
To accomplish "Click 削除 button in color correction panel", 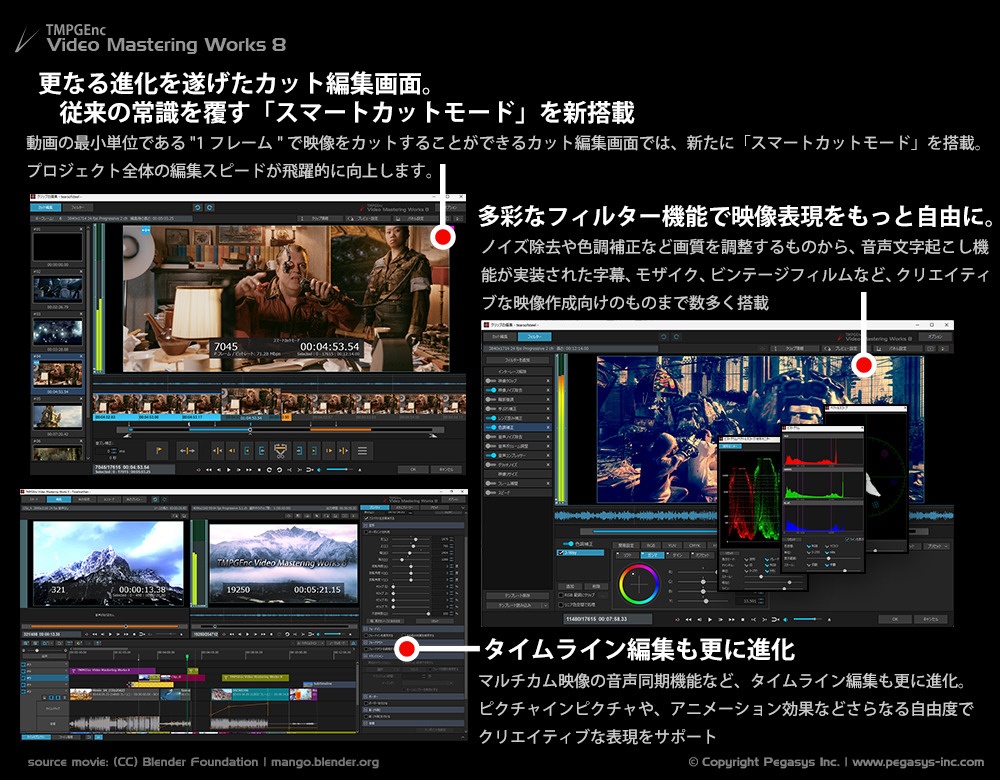I will (596, 586).
